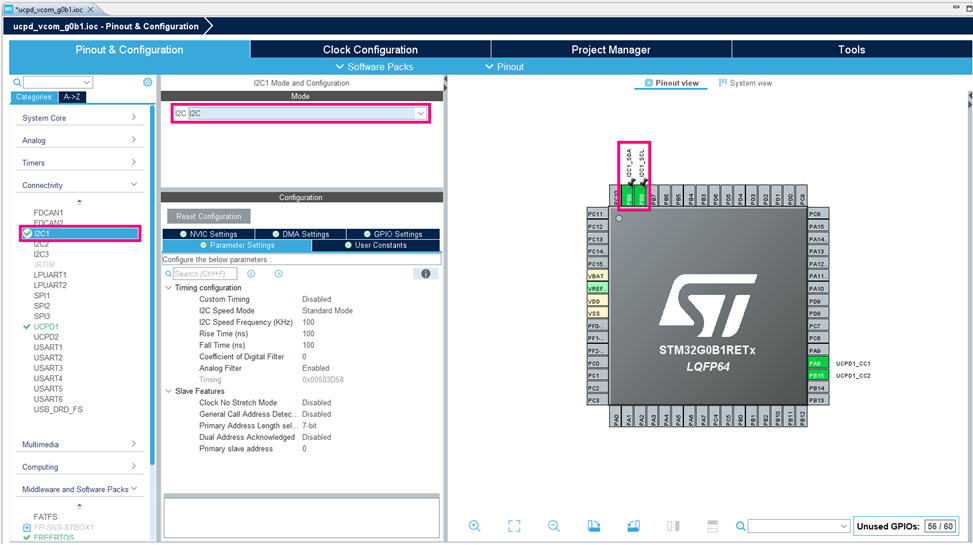Rotate the chip counter-clockwise
This screenshot has height=545, width=973.
(x=634, y=526)
